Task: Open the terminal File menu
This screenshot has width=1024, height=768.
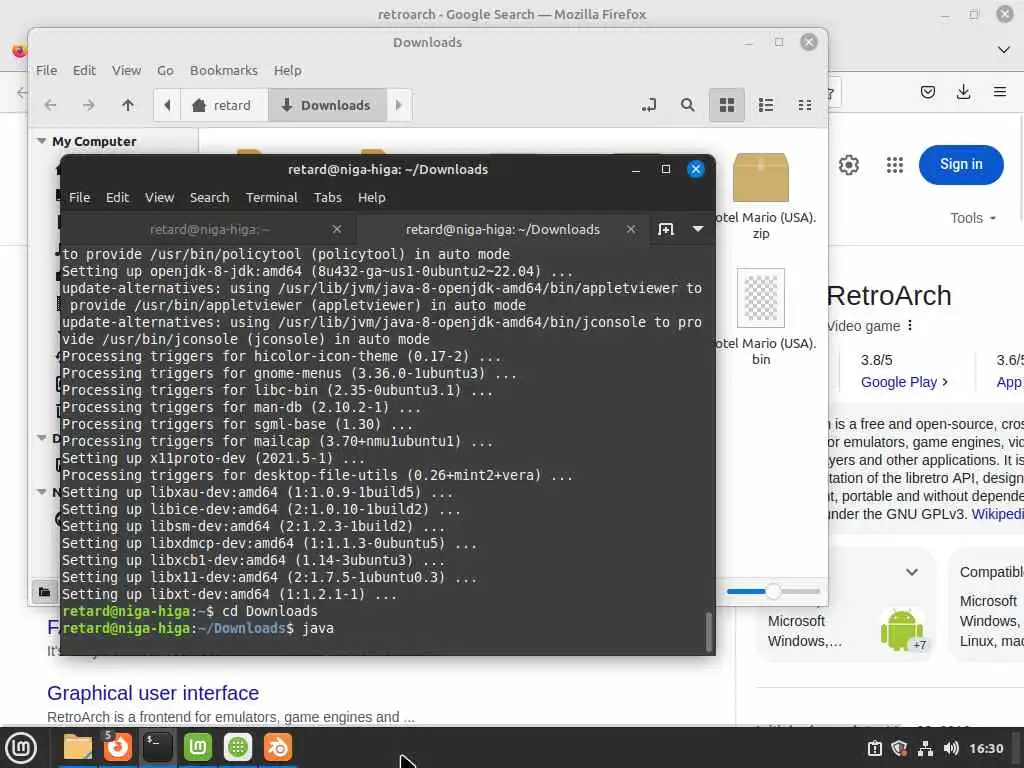Action: [x=80, y=197]
